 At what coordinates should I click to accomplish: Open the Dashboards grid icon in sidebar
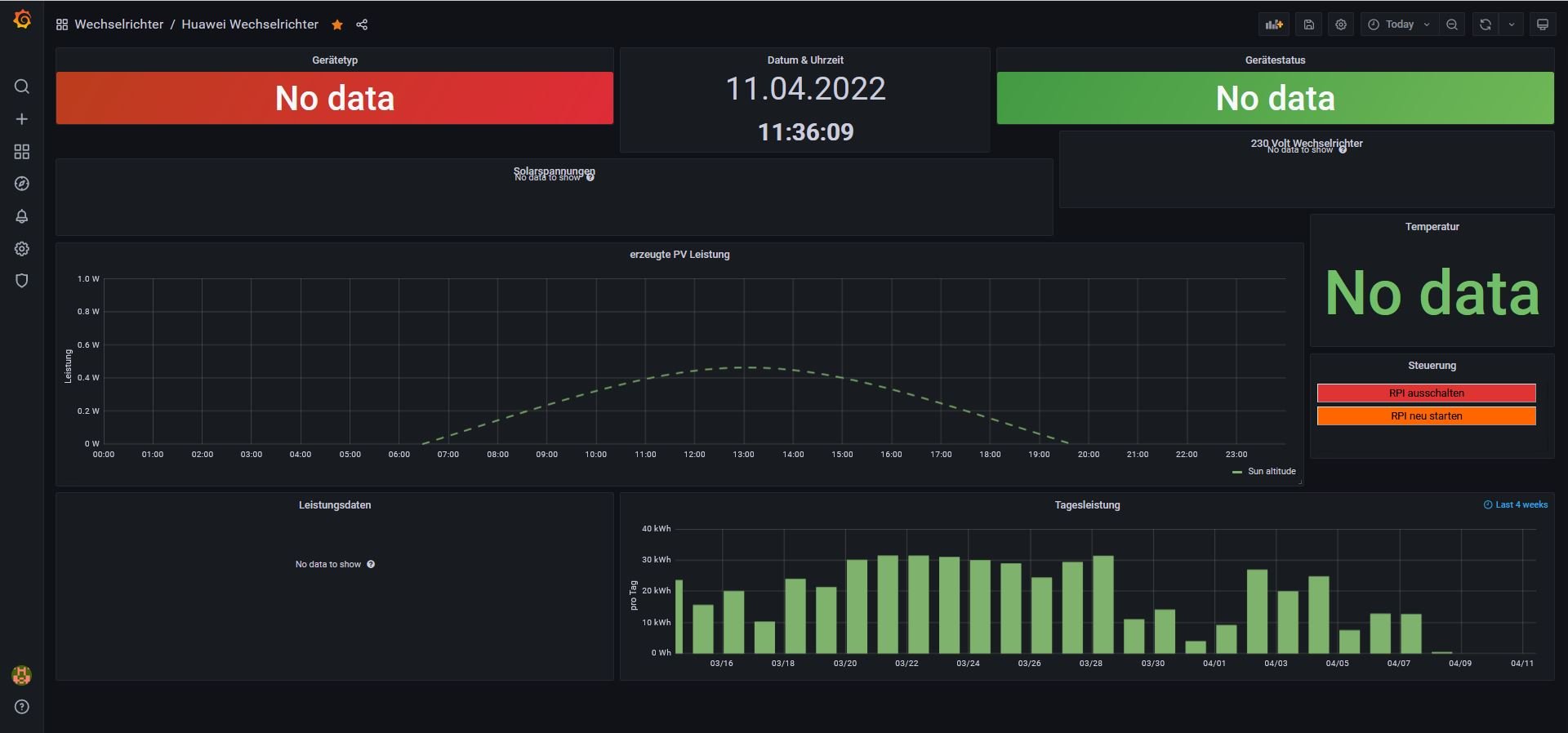coord(22,152)
